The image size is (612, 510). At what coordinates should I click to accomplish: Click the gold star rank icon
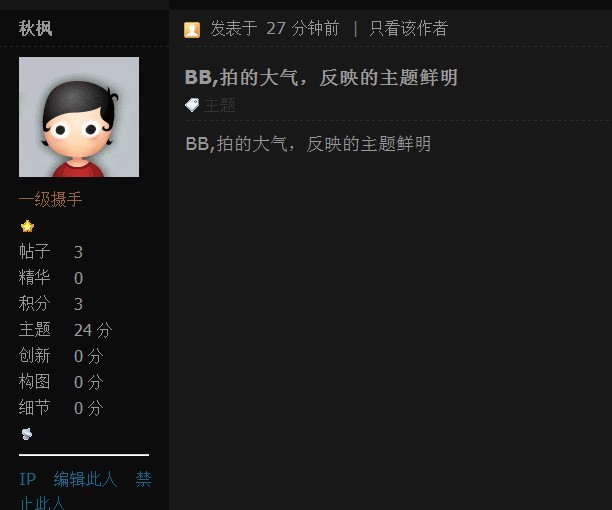coord(27,226)
